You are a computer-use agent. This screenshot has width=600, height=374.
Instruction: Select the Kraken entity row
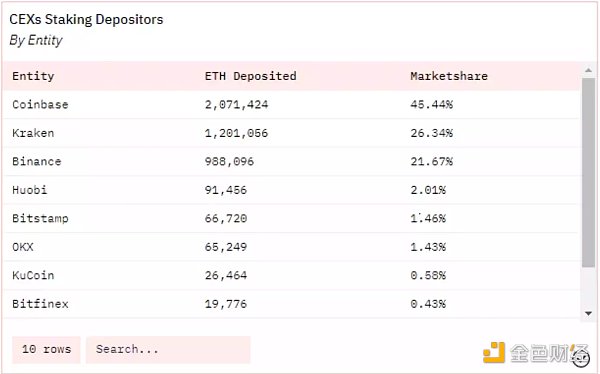tap(291, 133)
